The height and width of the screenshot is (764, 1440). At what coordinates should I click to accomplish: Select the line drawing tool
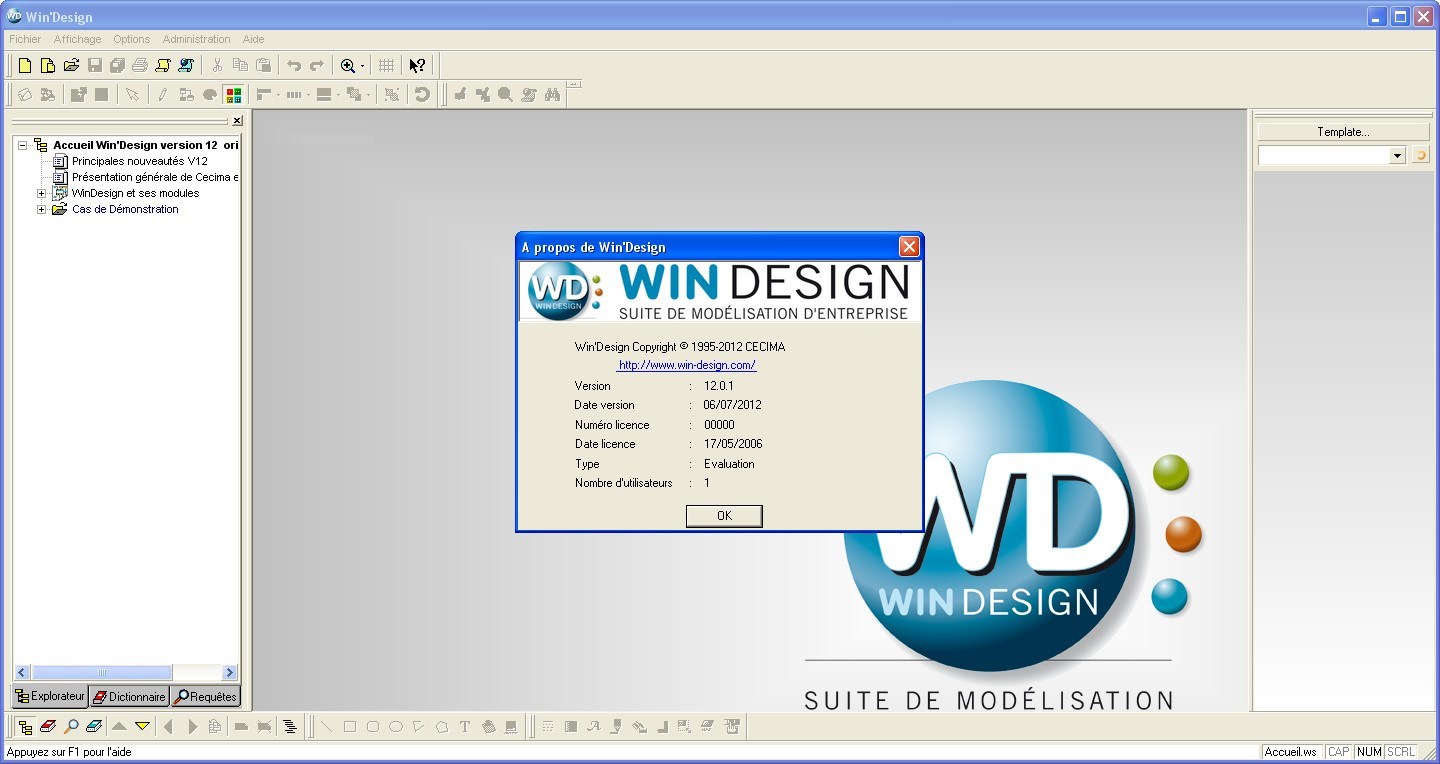tap(327, 727)
